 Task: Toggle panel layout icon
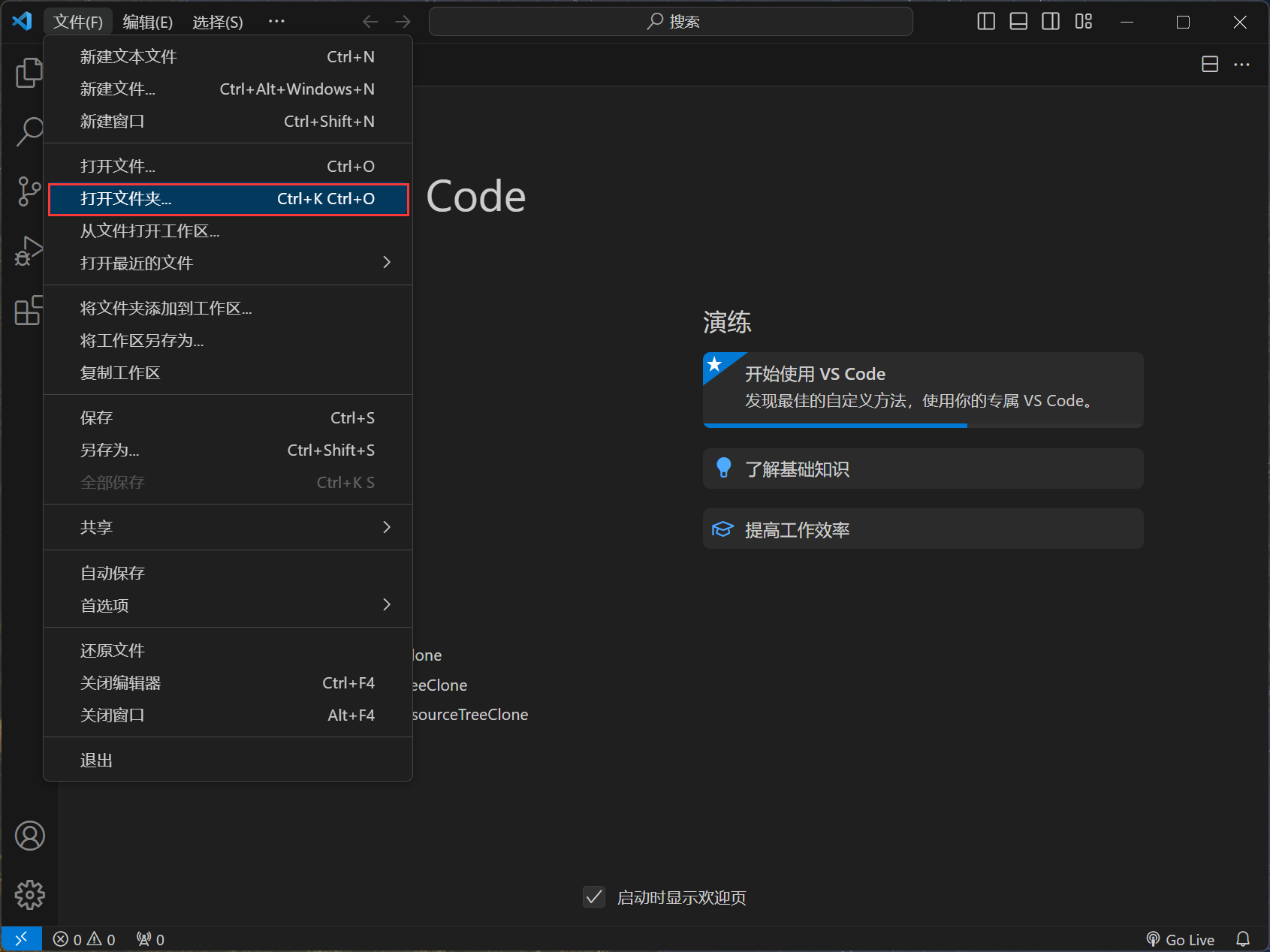click(x=1018, y=22)
